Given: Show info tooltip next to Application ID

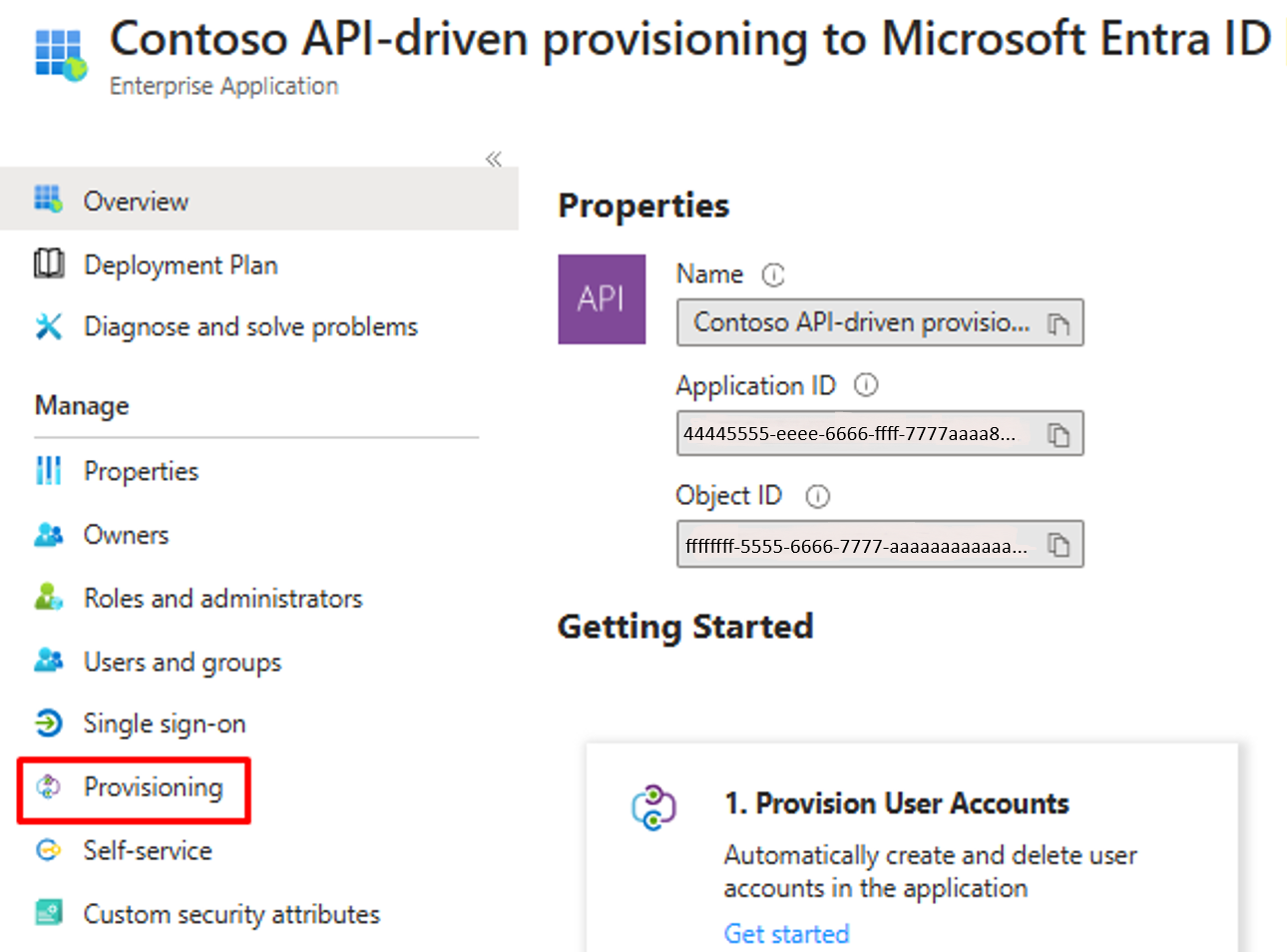Looking at the screenshot, I should click(x=866, y=385).
